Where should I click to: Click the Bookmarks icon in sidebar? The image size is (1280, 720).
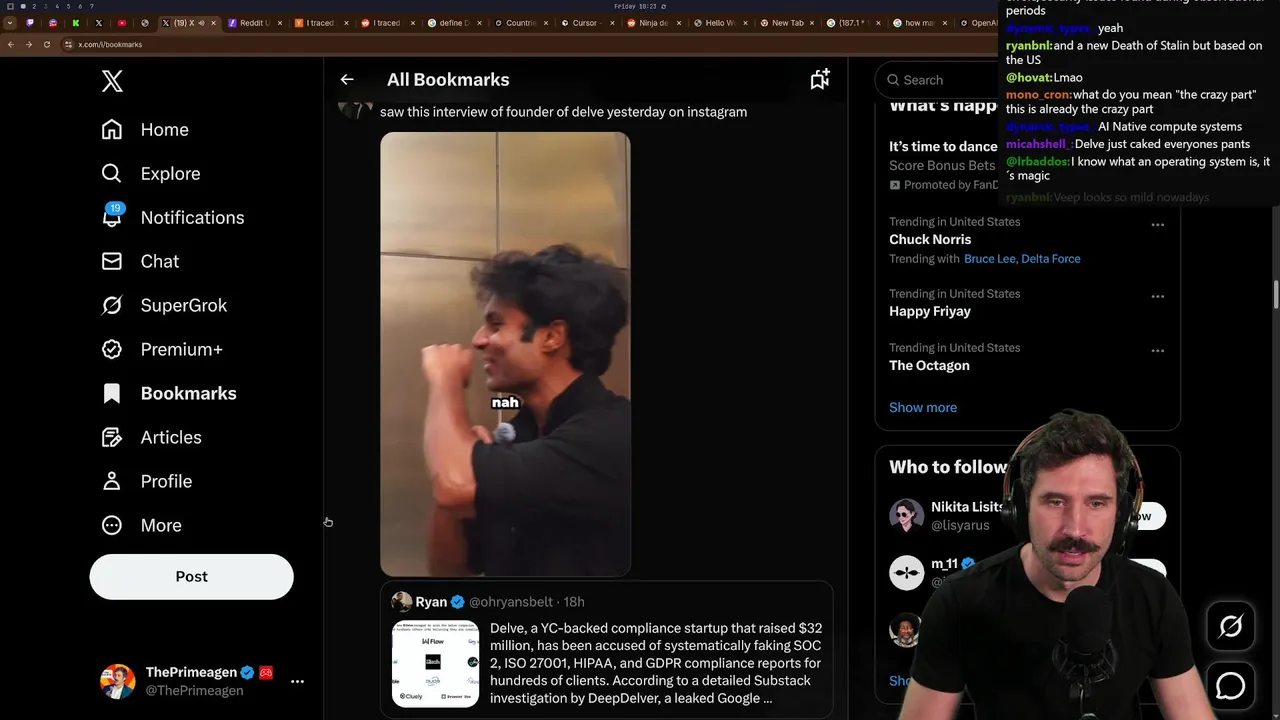pyautogui.click(x=112, y=393)
